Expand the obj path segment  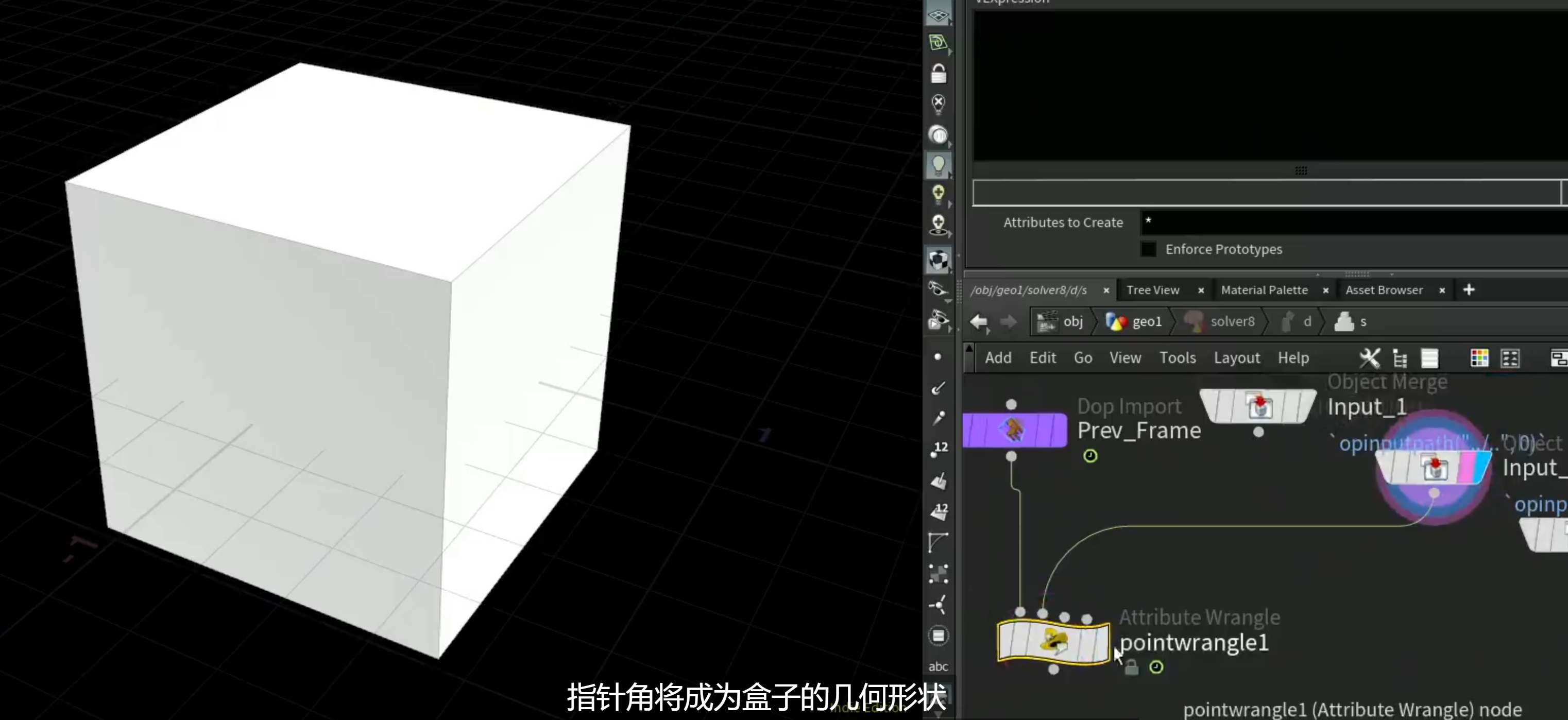click(x=1060, y=321)
